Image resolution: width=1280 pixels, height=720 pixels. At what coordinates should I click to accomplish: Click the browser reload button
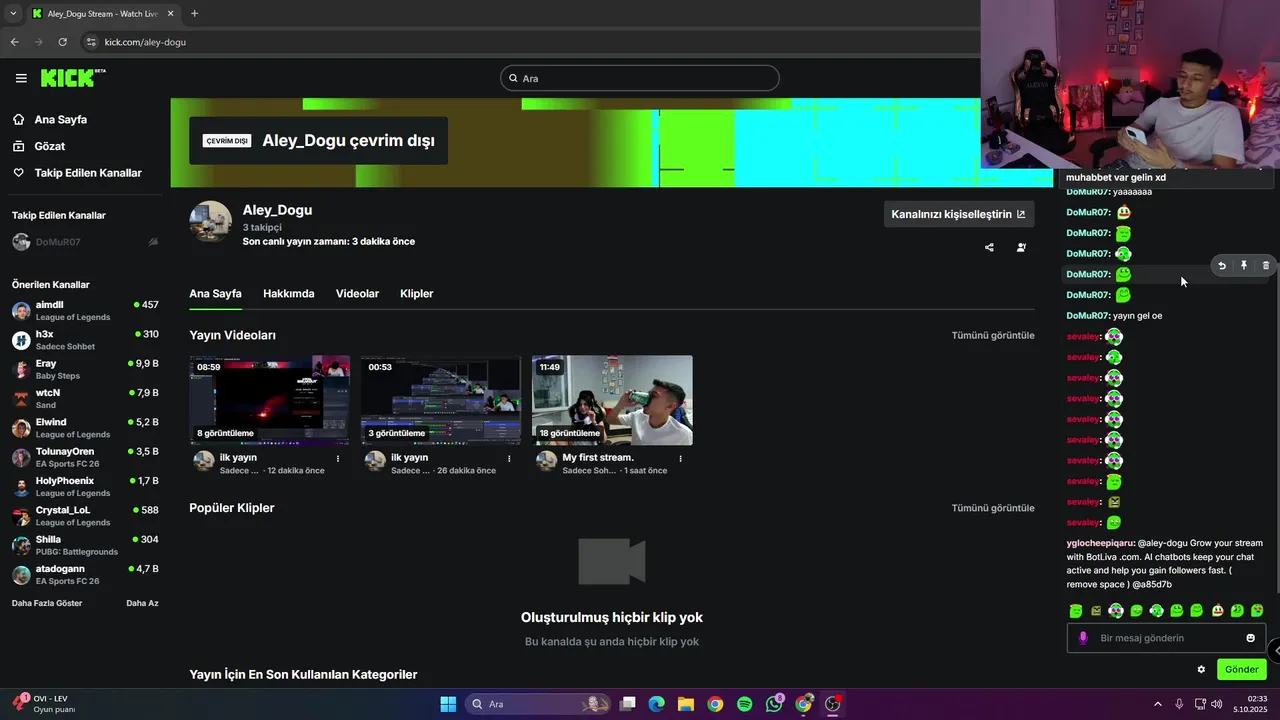pyautogui.click(x=62, y=42)
